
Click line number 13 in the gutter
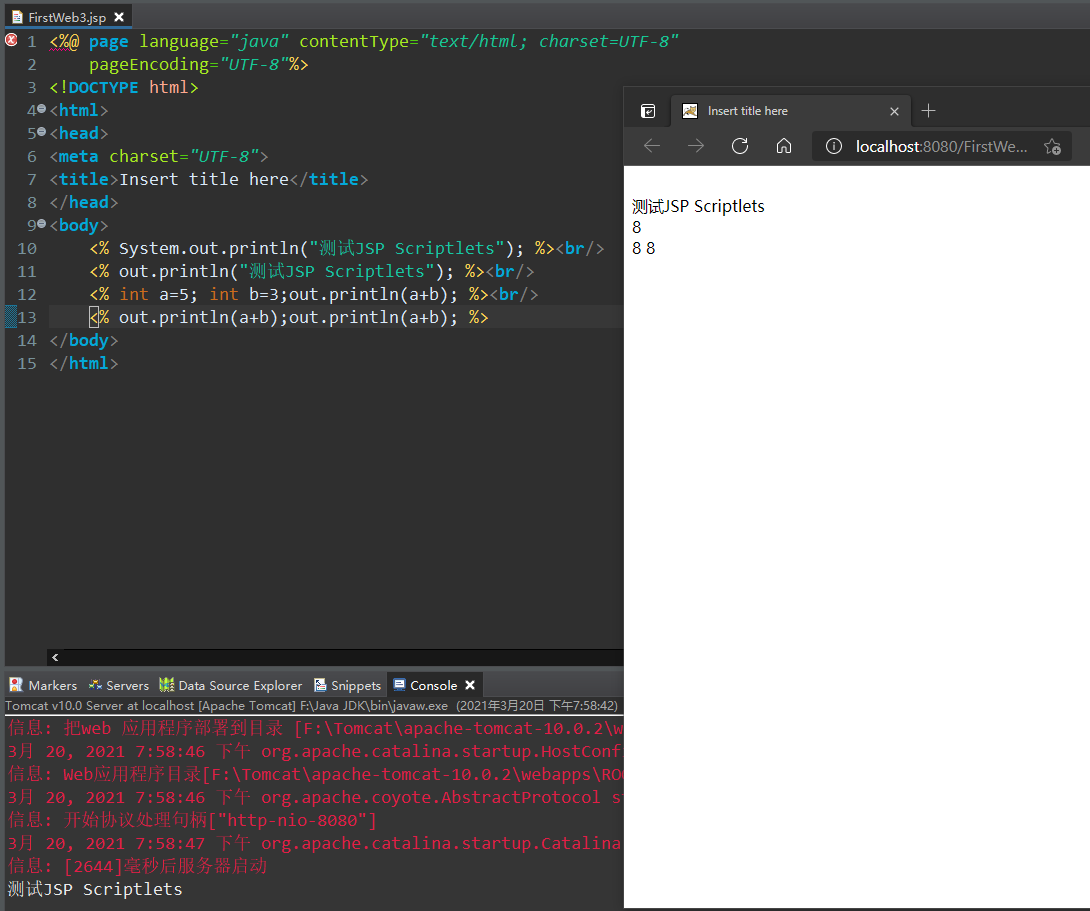(x=26, y=317)
